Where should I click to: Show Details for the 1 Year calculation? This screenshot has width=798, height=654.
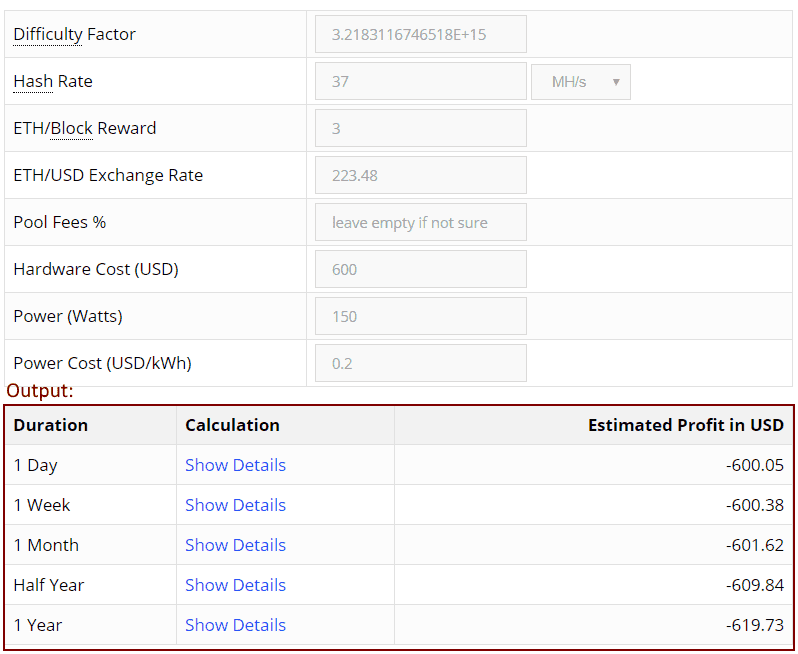(x=235, y=625)
